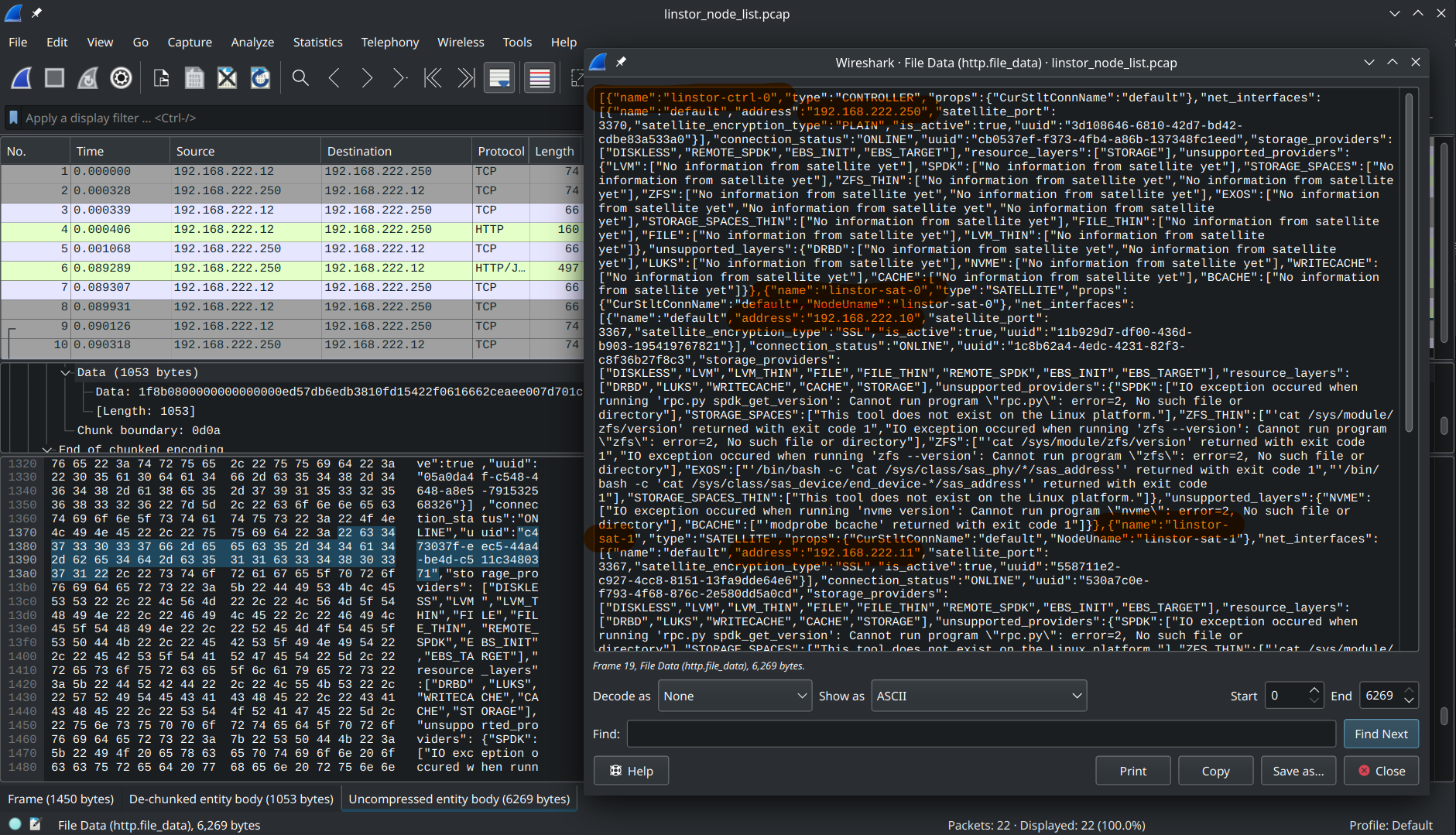
Task: Click the reload capture file icon
Action: [260, 78]
